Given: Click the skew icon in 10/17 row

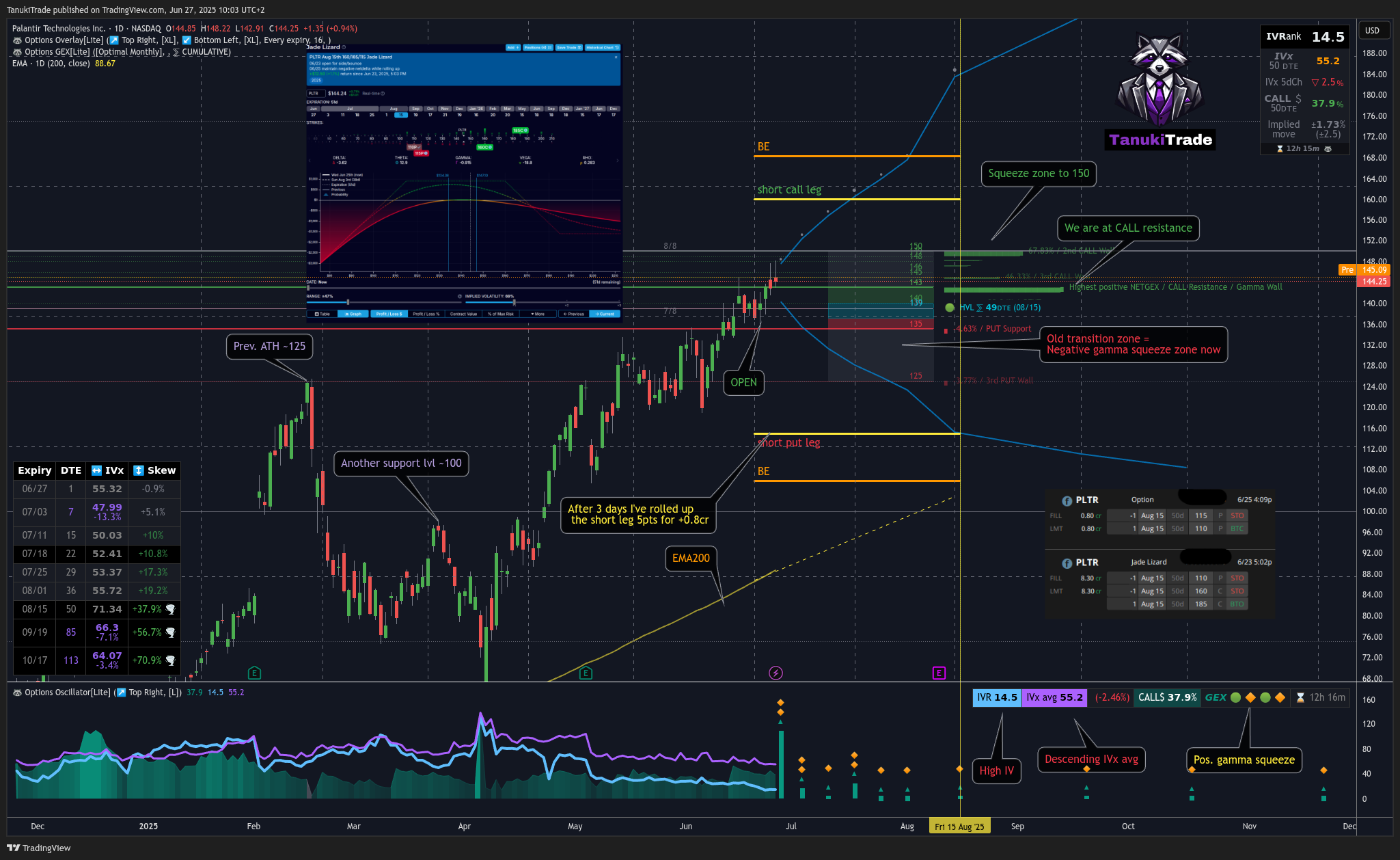Looking at the screenshot, I should [x=171, y=660].
